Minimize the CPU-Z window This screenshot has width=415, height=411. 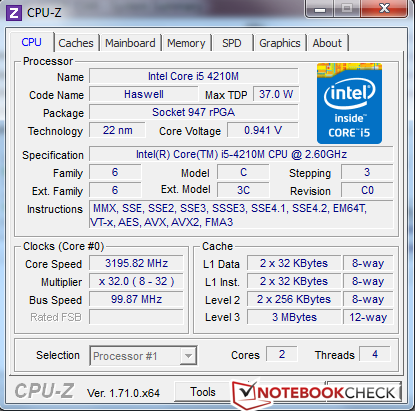click(319, 9)
